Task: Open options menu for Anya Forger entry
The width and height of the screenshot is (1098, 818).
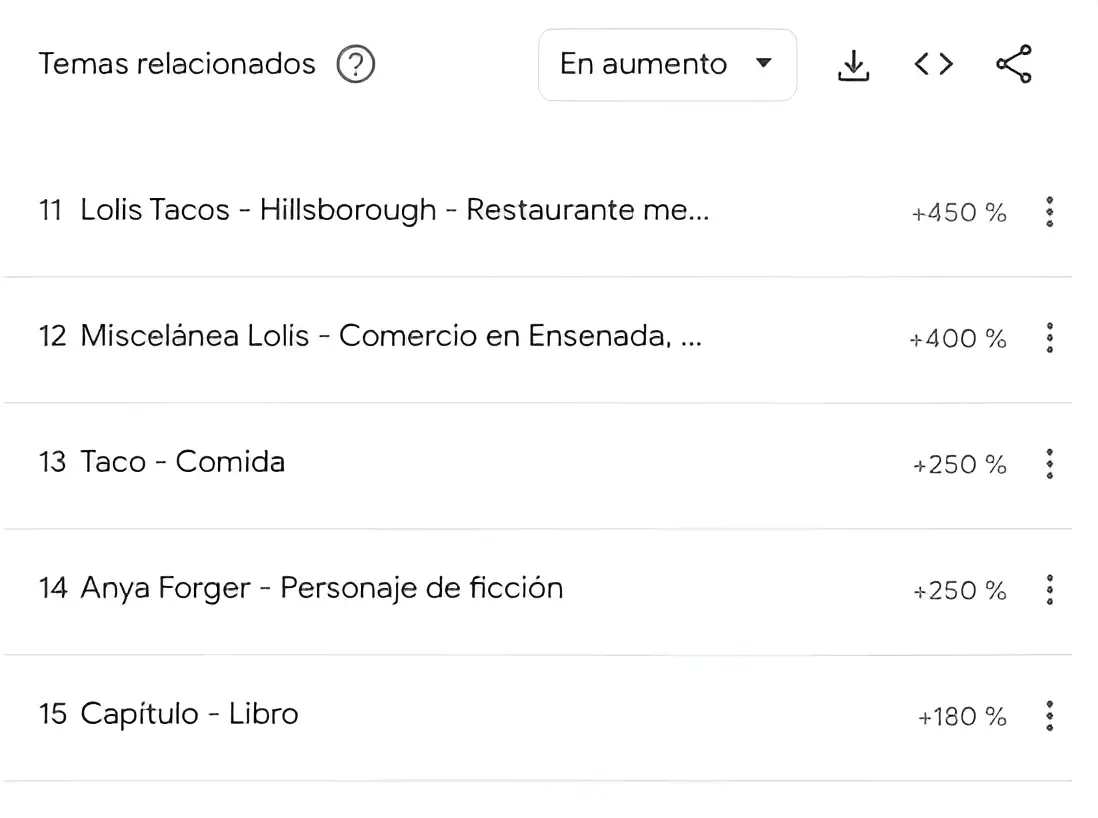Action: 1049,590
